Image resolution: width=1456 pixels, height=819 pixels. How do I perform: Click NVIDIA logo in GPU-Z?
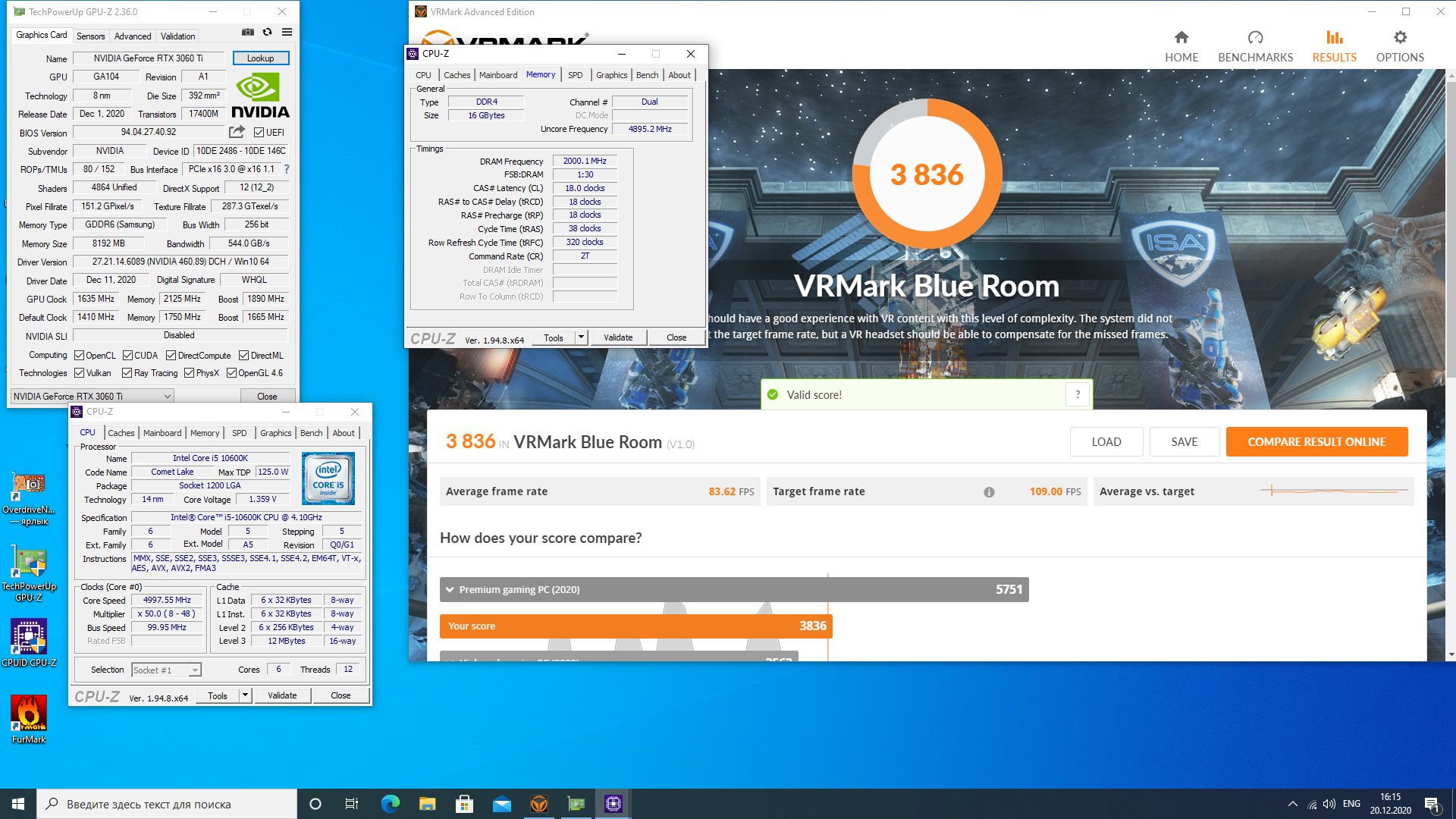(260, 96)
